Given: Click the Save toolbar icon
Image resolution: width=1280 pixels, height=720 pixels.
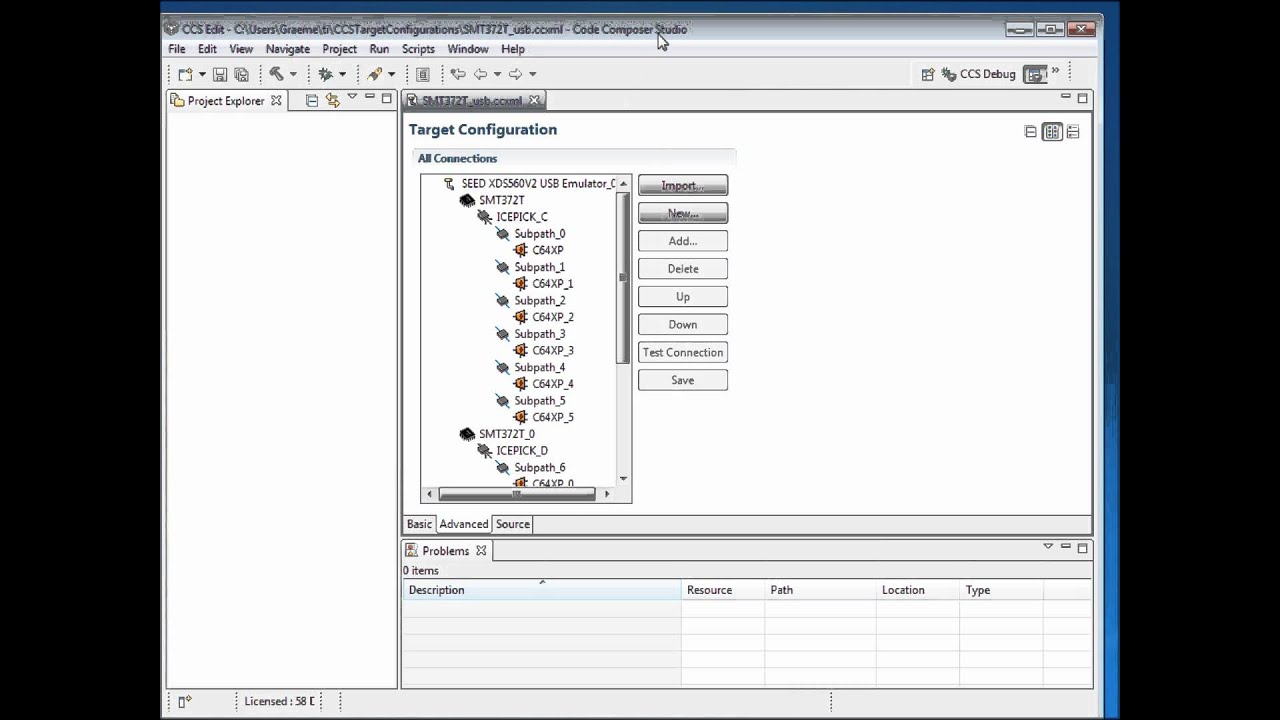Looking at the screenshot, I should 220,74.
